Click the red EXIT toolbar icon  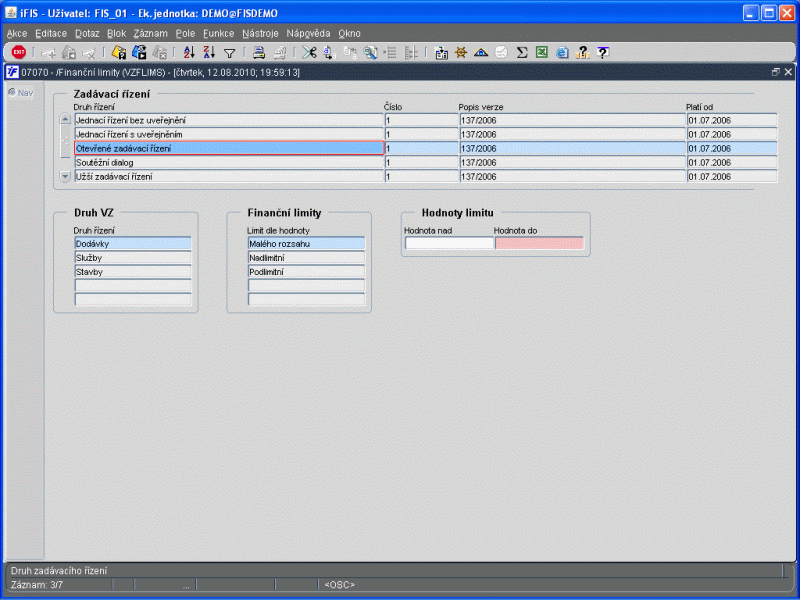click(19, 52)
